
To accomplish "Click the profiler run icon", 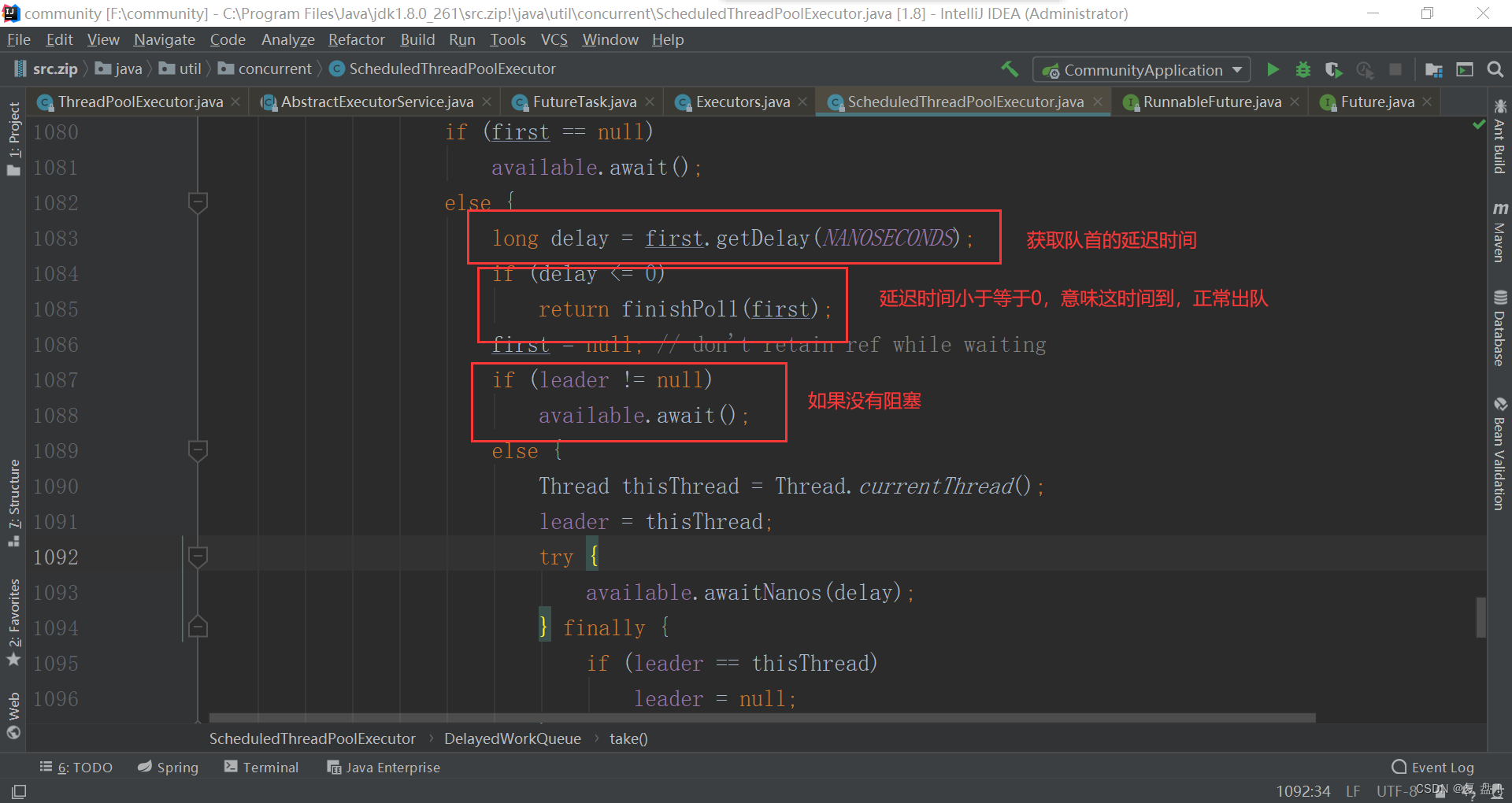I will point(1365,69).
